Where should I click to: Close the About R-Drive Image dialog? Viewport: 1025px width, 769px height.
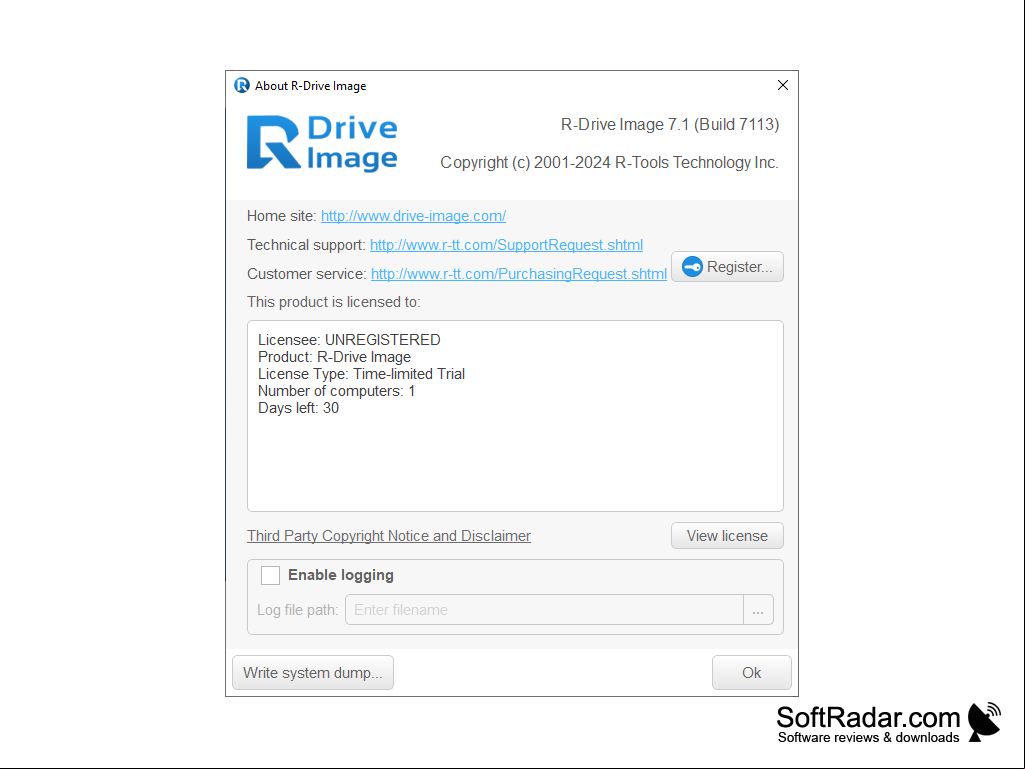[782, 86]
